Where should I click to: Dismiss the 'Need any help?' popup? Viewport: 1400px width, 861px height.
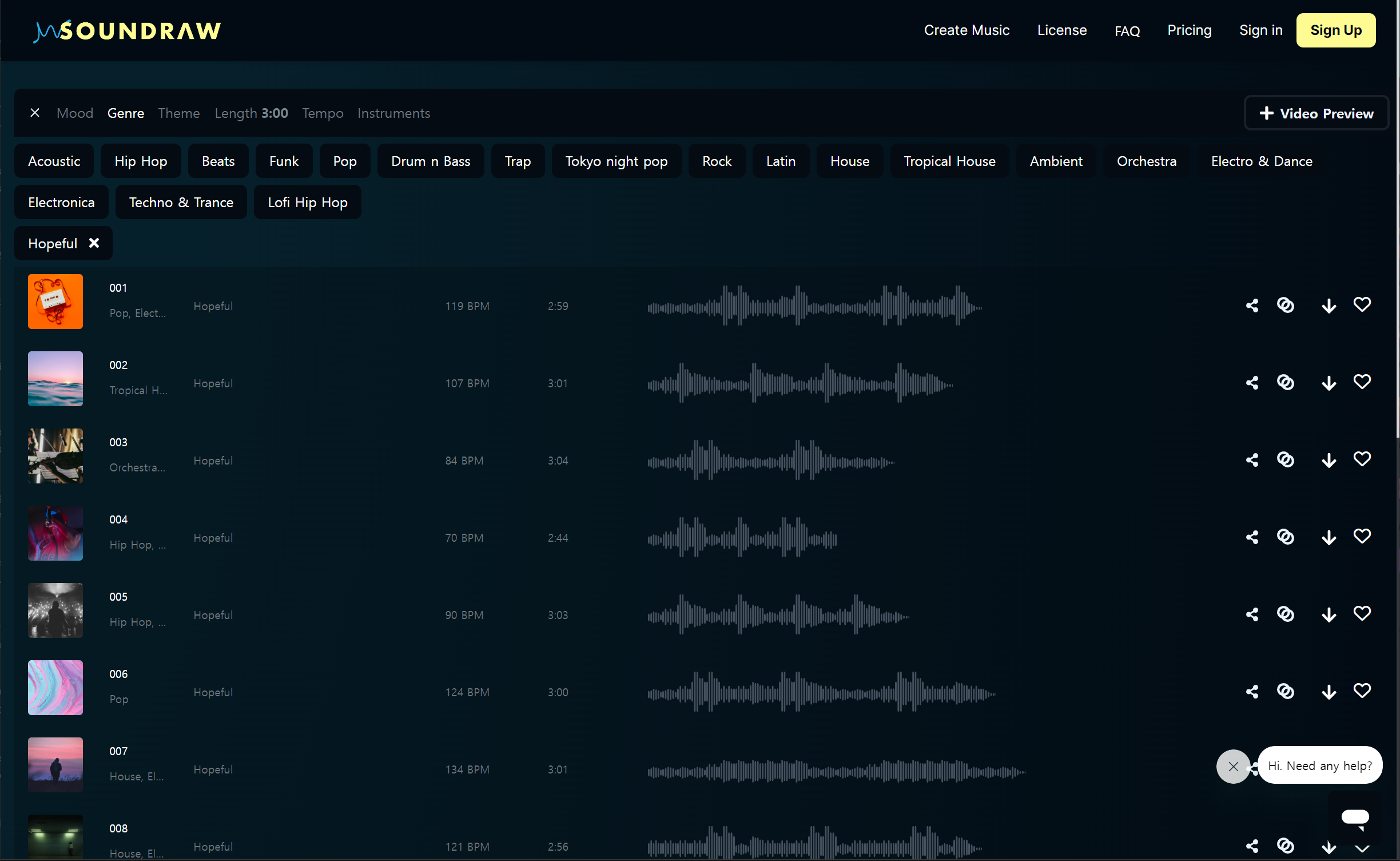click(x=1233, y=766)
